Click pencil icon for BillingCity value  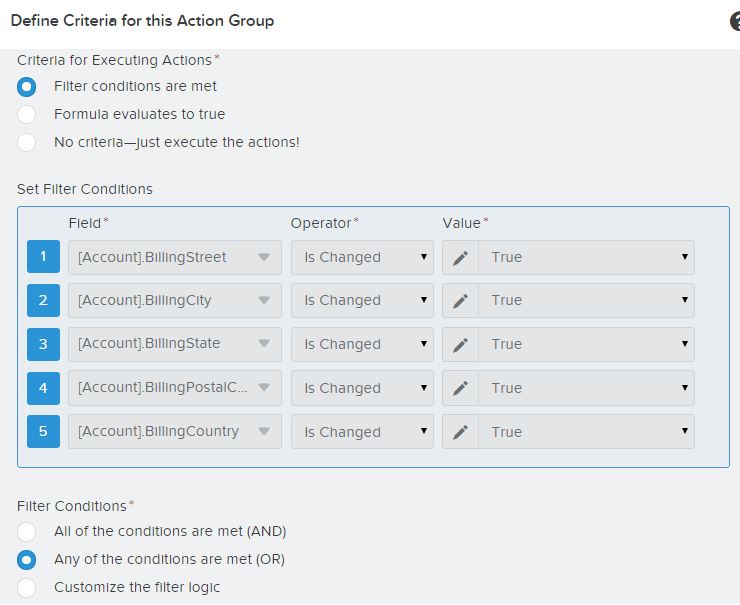pyautogui.click(x=460, y=300)
